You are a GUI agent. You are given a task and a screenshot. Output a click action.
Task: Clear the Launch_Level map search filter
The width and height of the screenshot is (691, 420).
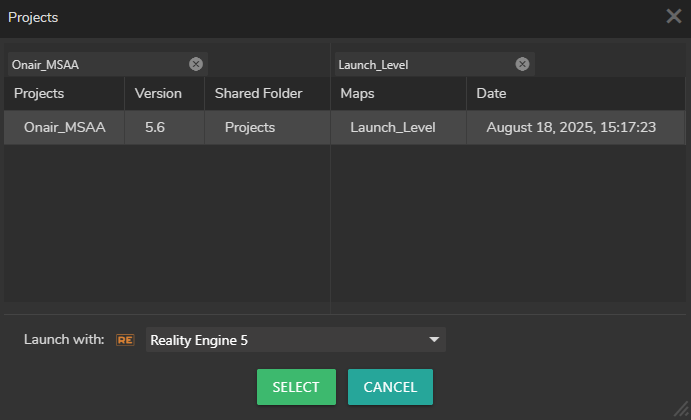click(522, 64)
